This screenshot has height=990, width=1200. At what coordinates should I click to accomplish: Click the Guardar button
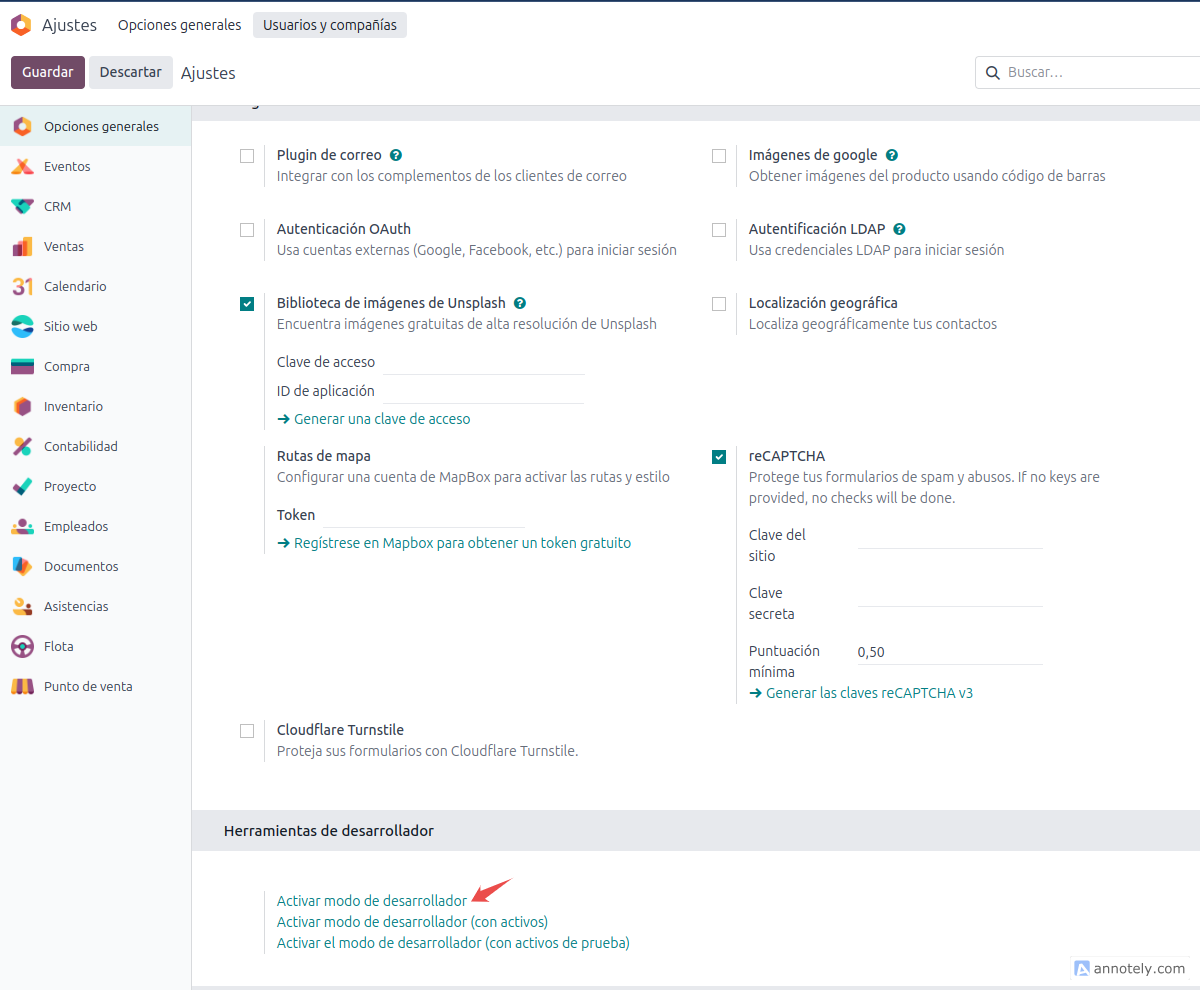tap(47, 72)
